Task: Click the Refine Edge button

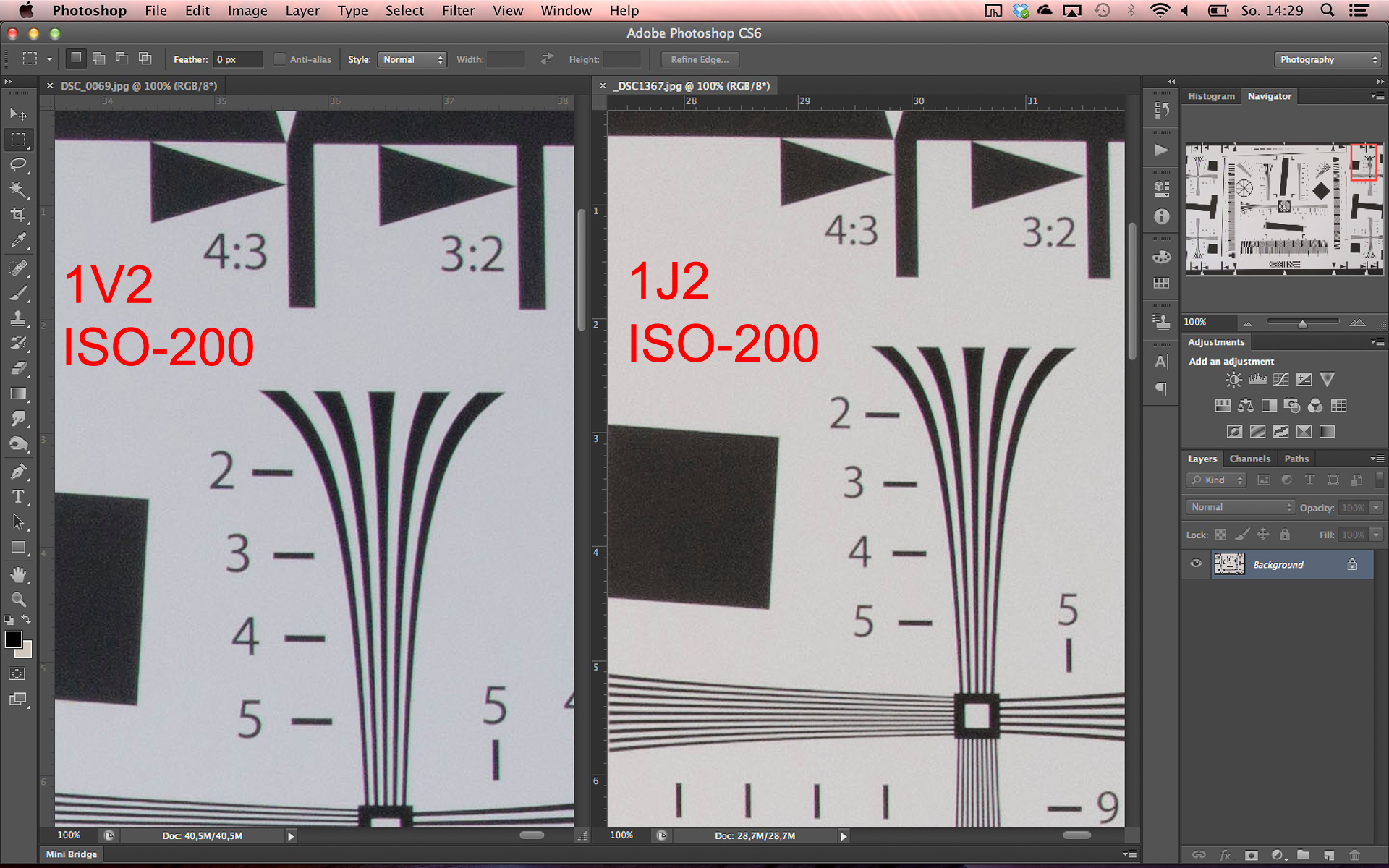Action: pos(699,59)
